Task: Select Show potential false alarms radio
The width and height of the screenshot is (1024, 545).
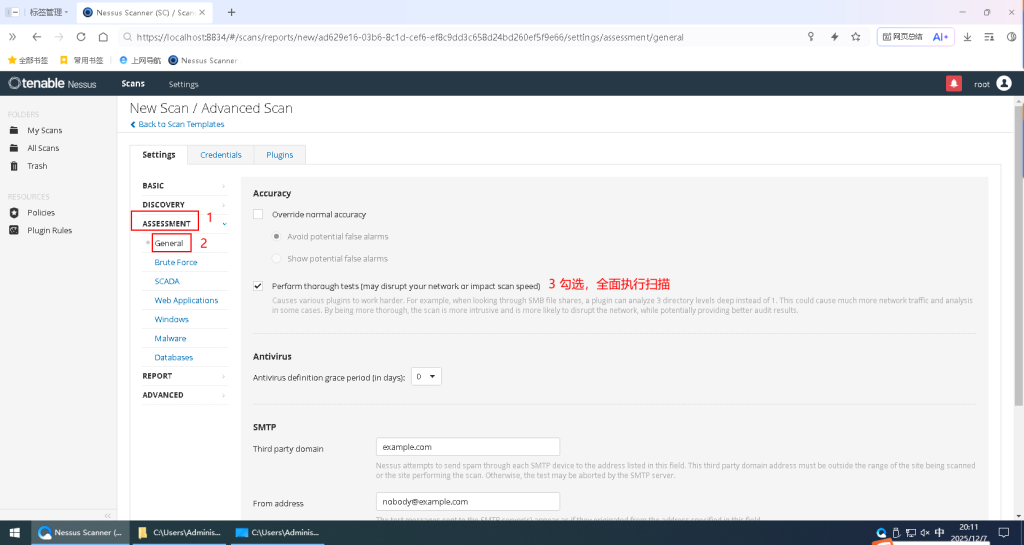Action: click(x=278, y=258)
